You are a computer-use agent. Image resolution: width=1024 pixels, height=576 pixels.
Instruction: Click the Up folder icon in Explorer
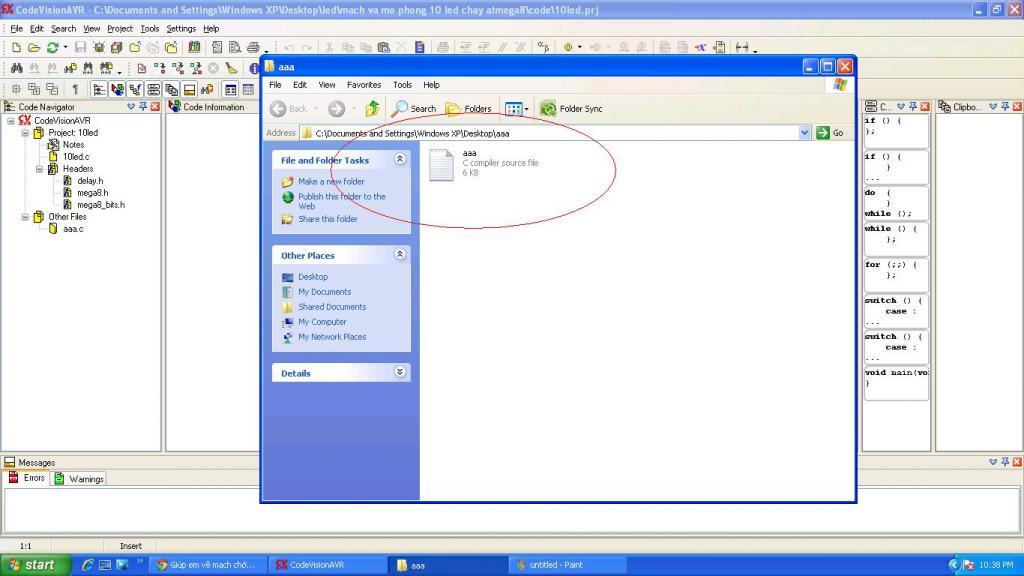pyautogui.click(x=372, y=108)
